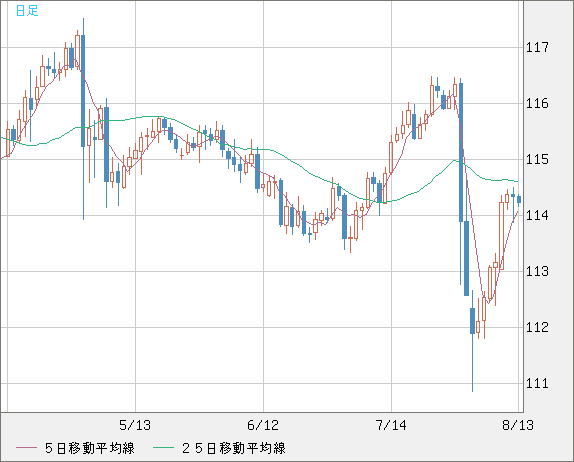Click the 111 price axis label
Viewport: 574px width, 462px height.
[537, 384]
